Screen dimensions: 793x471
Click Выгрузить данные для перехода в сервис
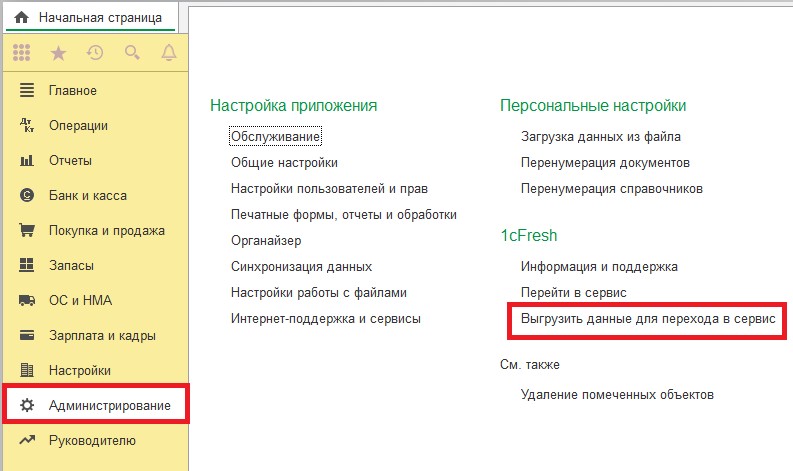click(x=648, y=320)
